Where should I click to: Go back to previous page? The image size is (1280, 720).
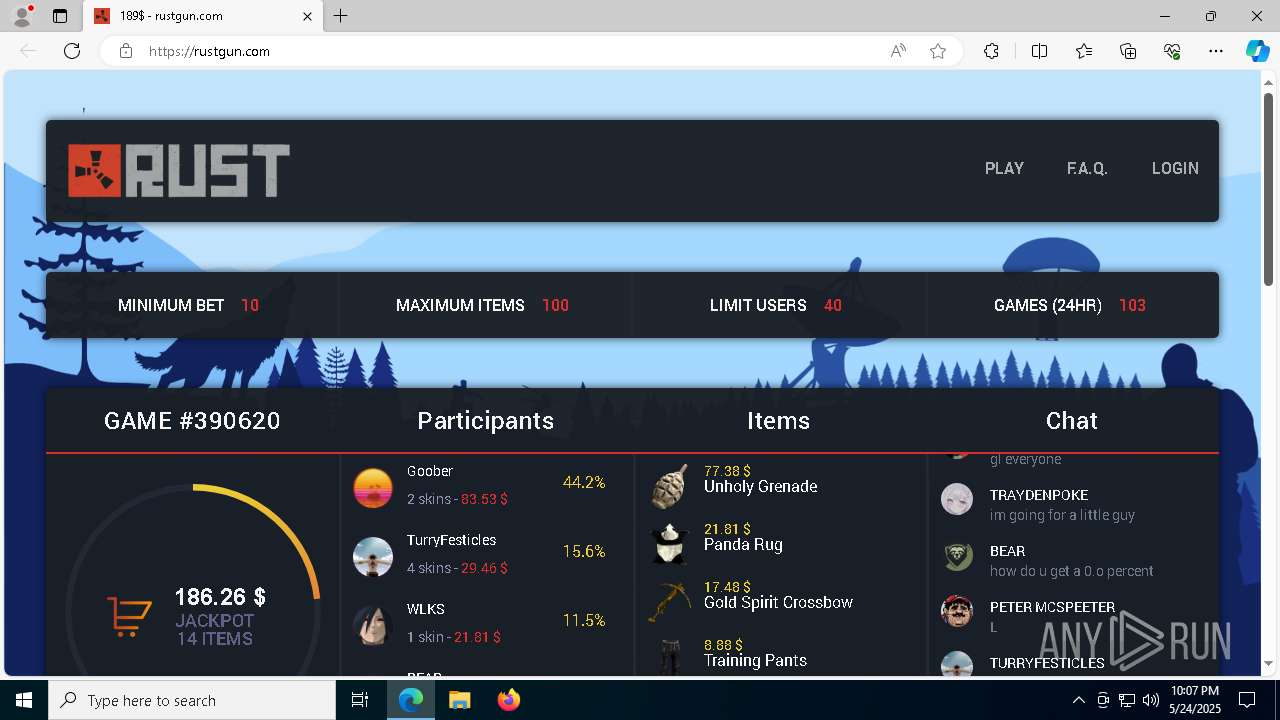click(x=28, y=51)
